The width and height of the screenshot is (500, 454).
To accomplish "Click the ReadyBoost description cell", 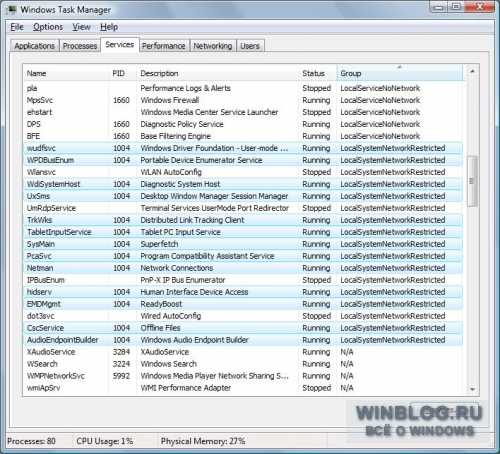I will coord(161,304).
